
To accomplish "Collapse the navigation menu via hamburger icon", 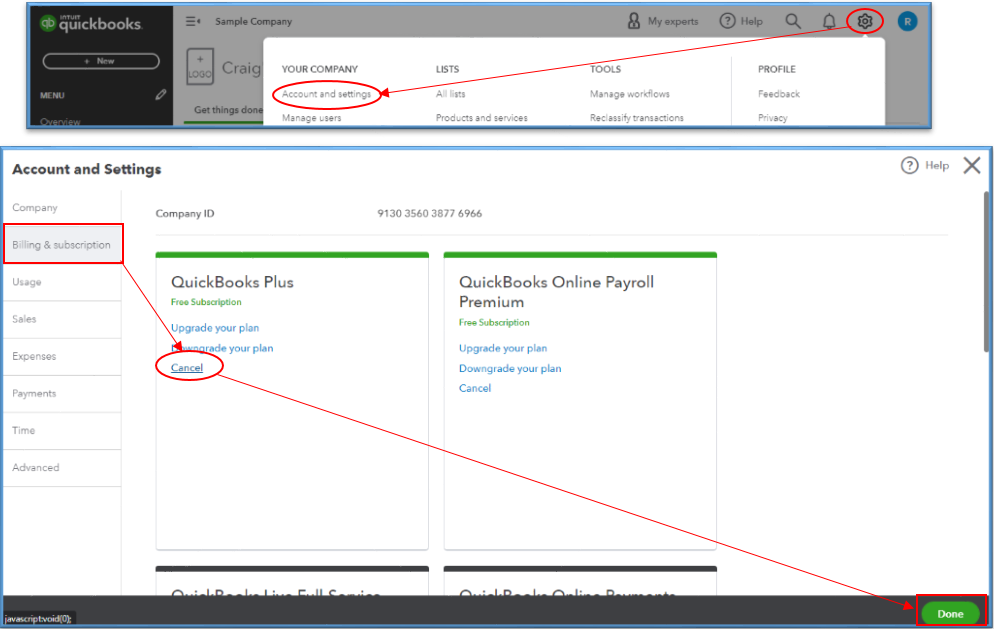I will click(193, 22).
